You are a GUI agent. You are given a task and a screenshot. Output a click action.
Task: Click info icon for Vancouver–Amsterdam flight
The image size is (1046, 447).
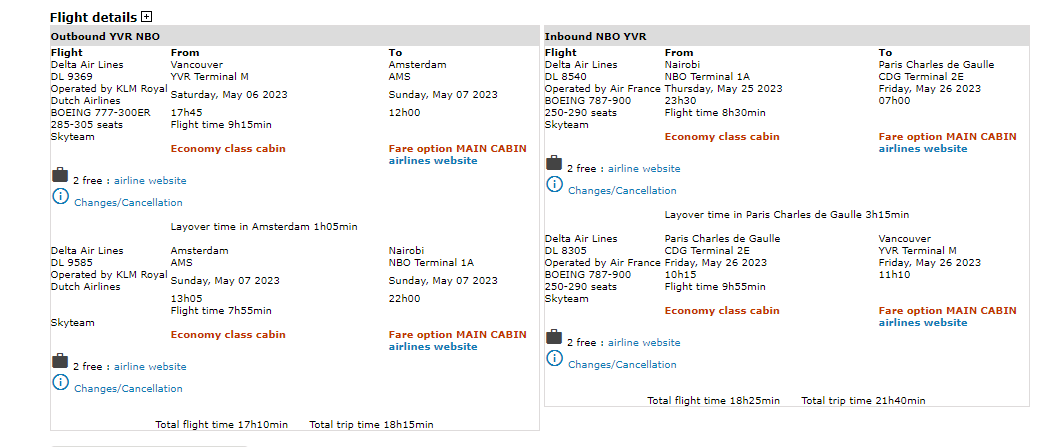click(60, 197)
